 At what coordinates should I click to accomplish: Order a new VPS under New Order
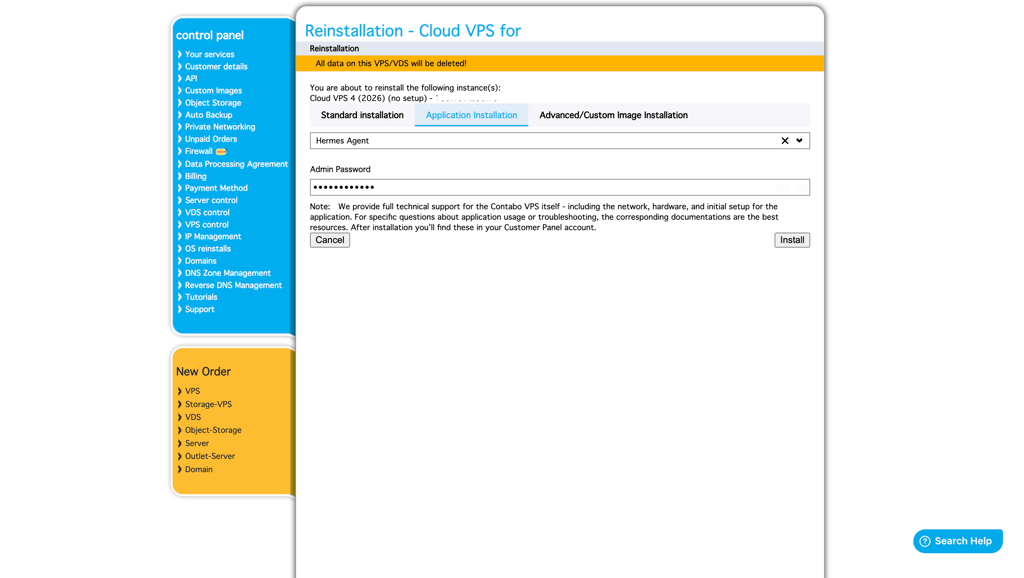point(192,391)
